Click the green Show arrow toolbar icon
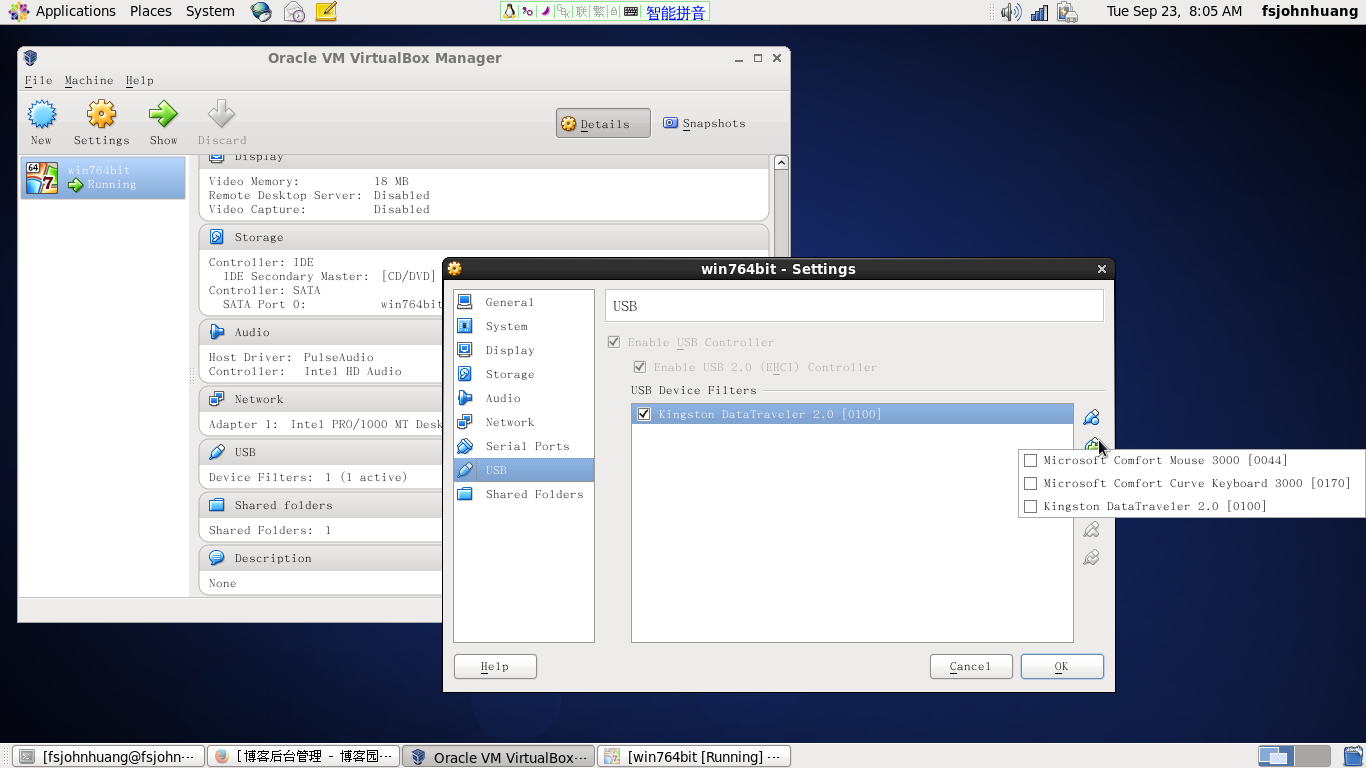Viewport: 1366px width, 768px height. [x=163, y=123]
